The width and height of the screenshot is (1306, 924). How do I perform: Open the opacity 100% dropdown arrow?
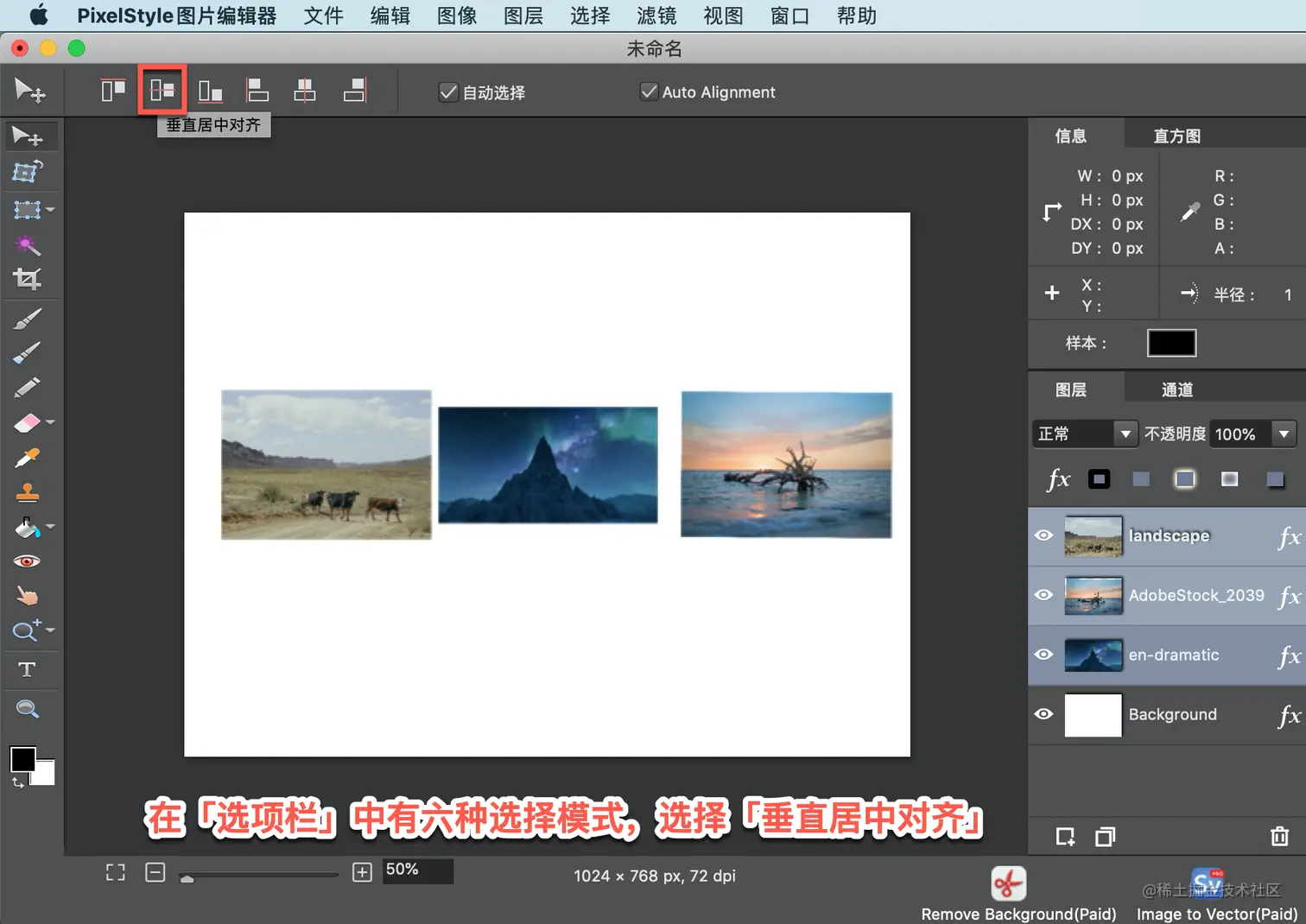tap(1284, 434)
